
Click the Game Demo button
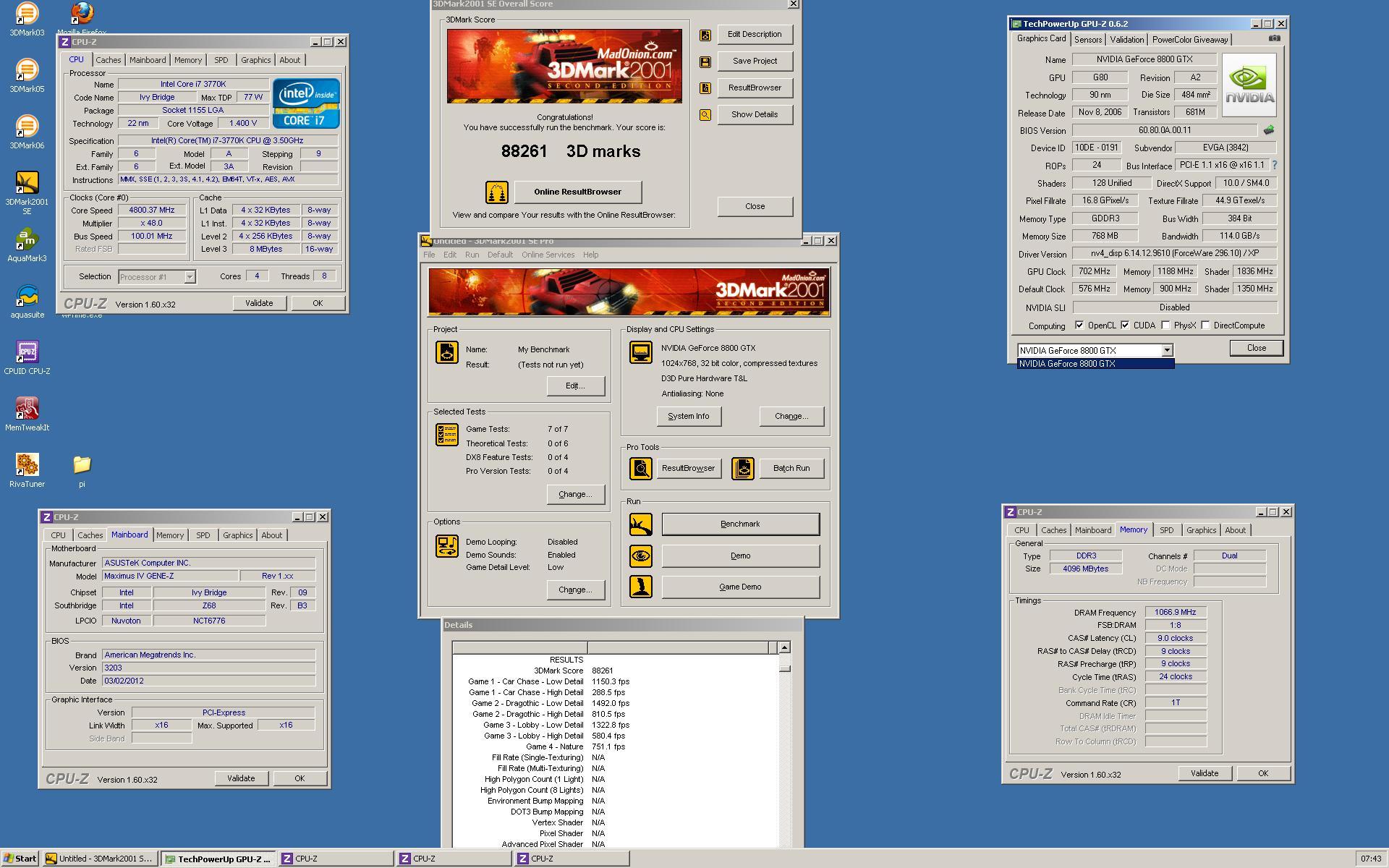(740, 587)
